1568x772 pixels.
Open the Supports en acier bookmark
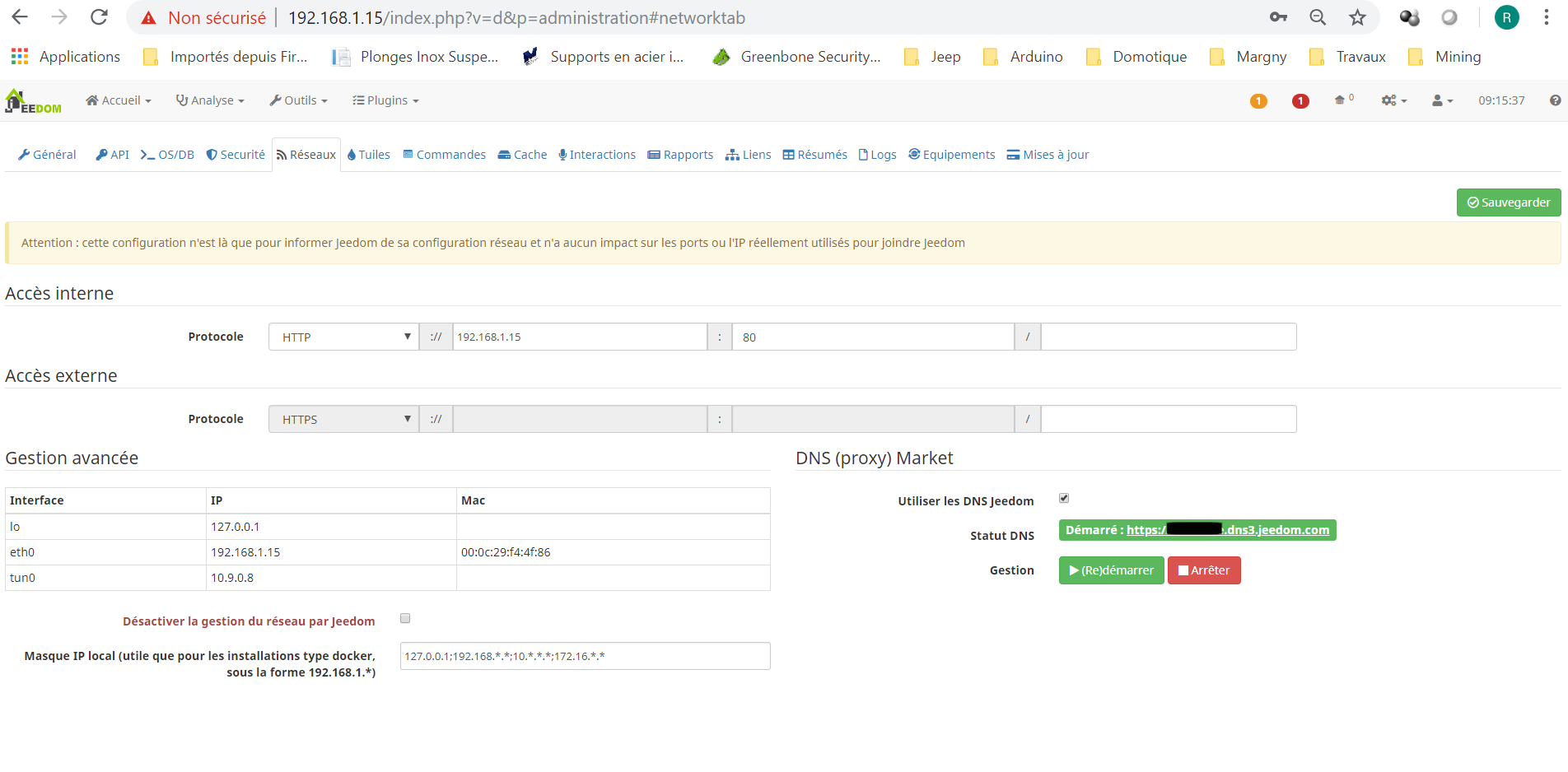604,57
